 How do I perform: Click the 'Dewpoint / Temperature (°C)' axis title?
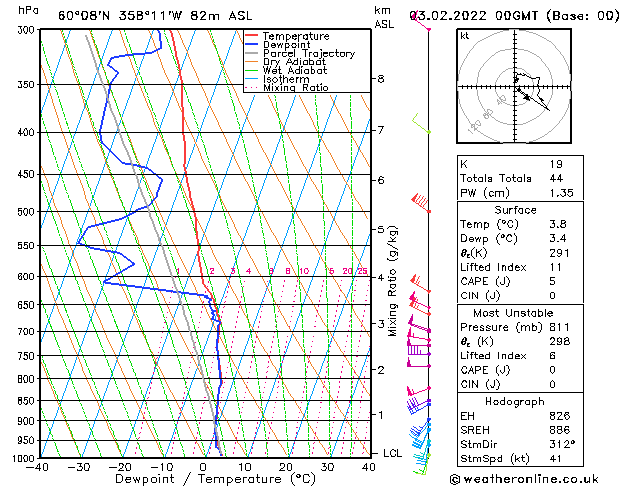tap(215, 479)
